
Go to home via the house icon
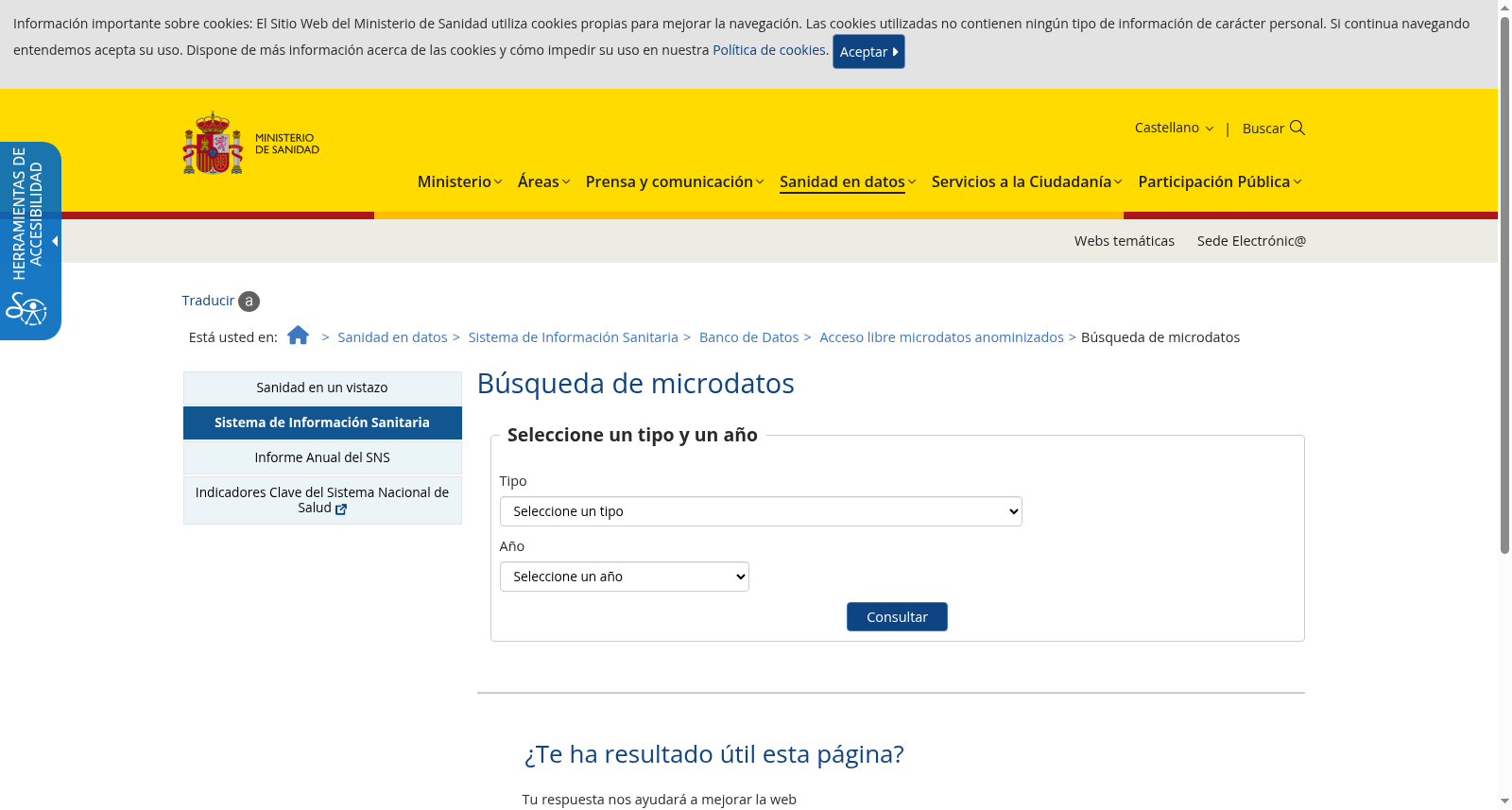(298, 336)
